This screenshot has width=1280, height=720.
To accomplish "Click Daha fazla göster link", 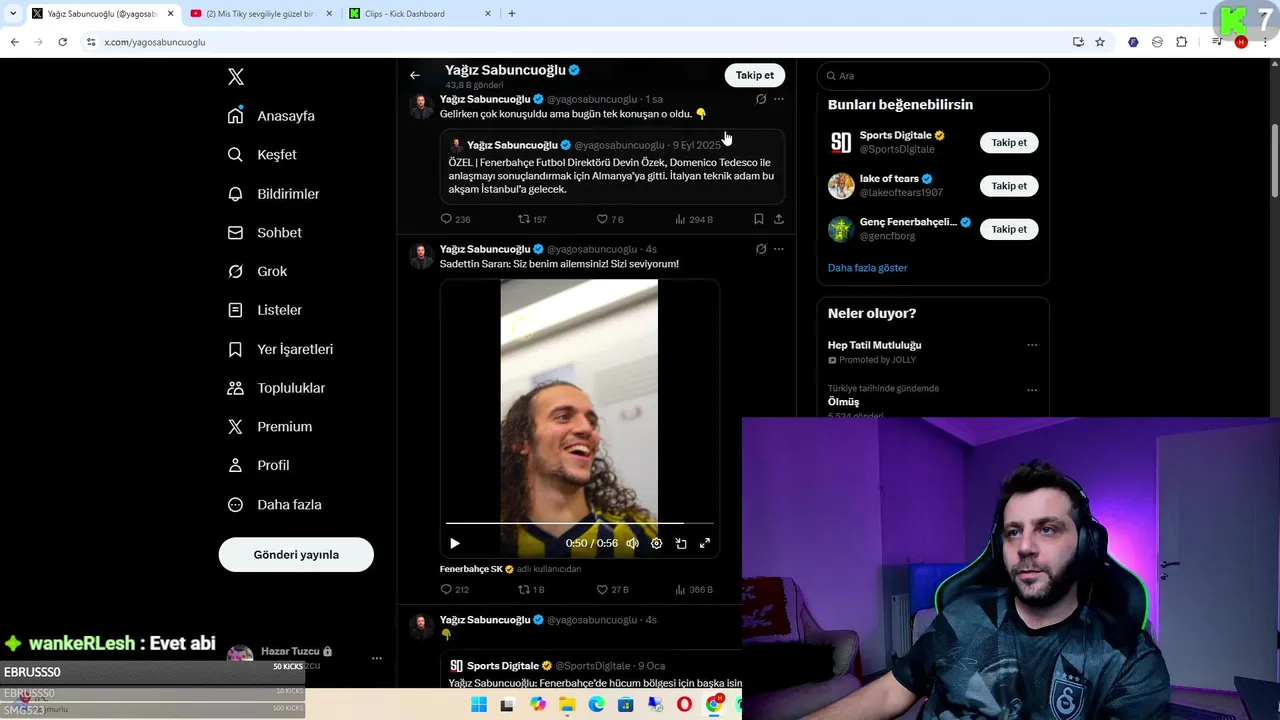I will coord(867,268).
